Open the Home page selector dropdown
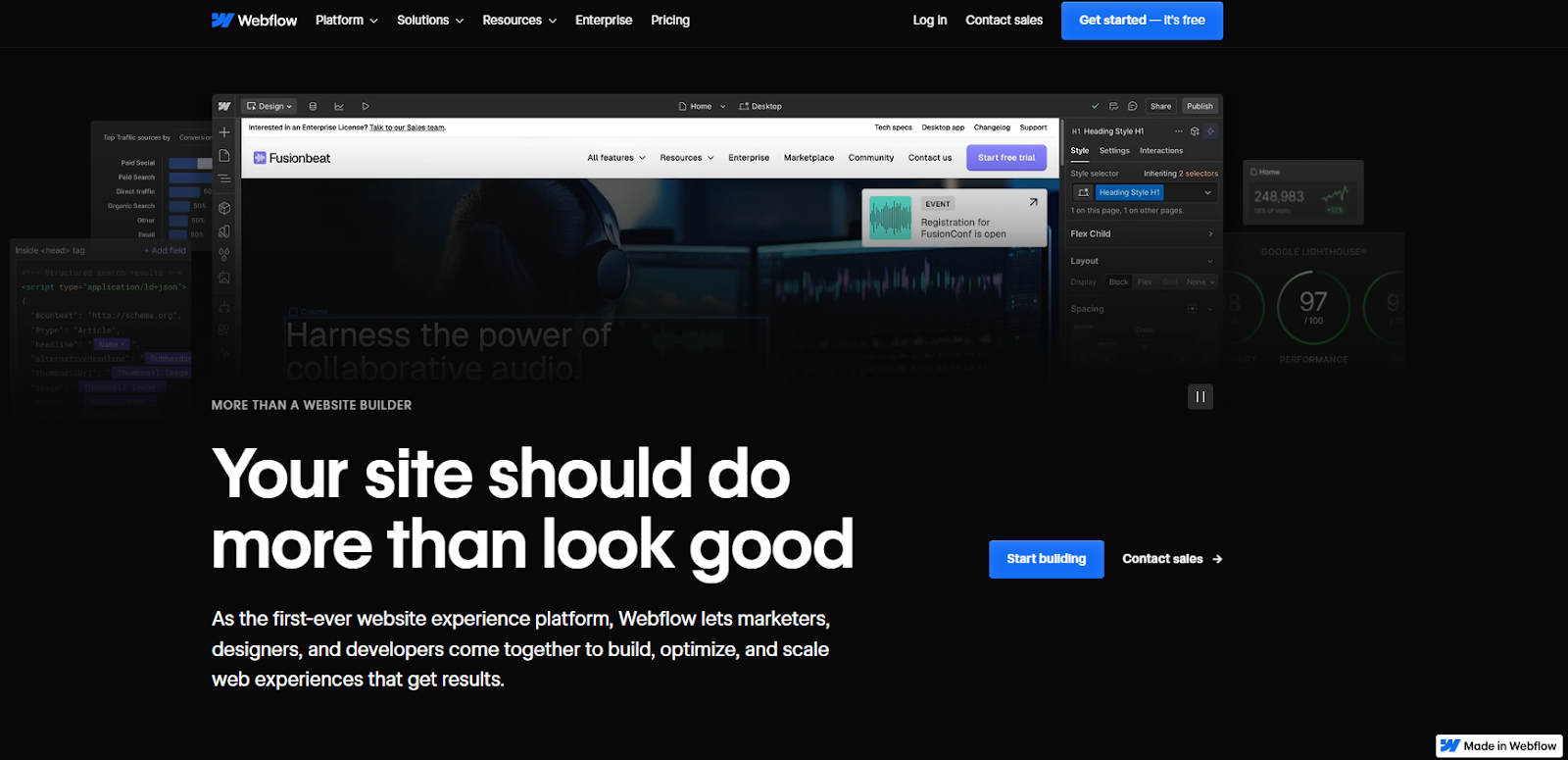The image size is (1568, 760). click(703, 106)
